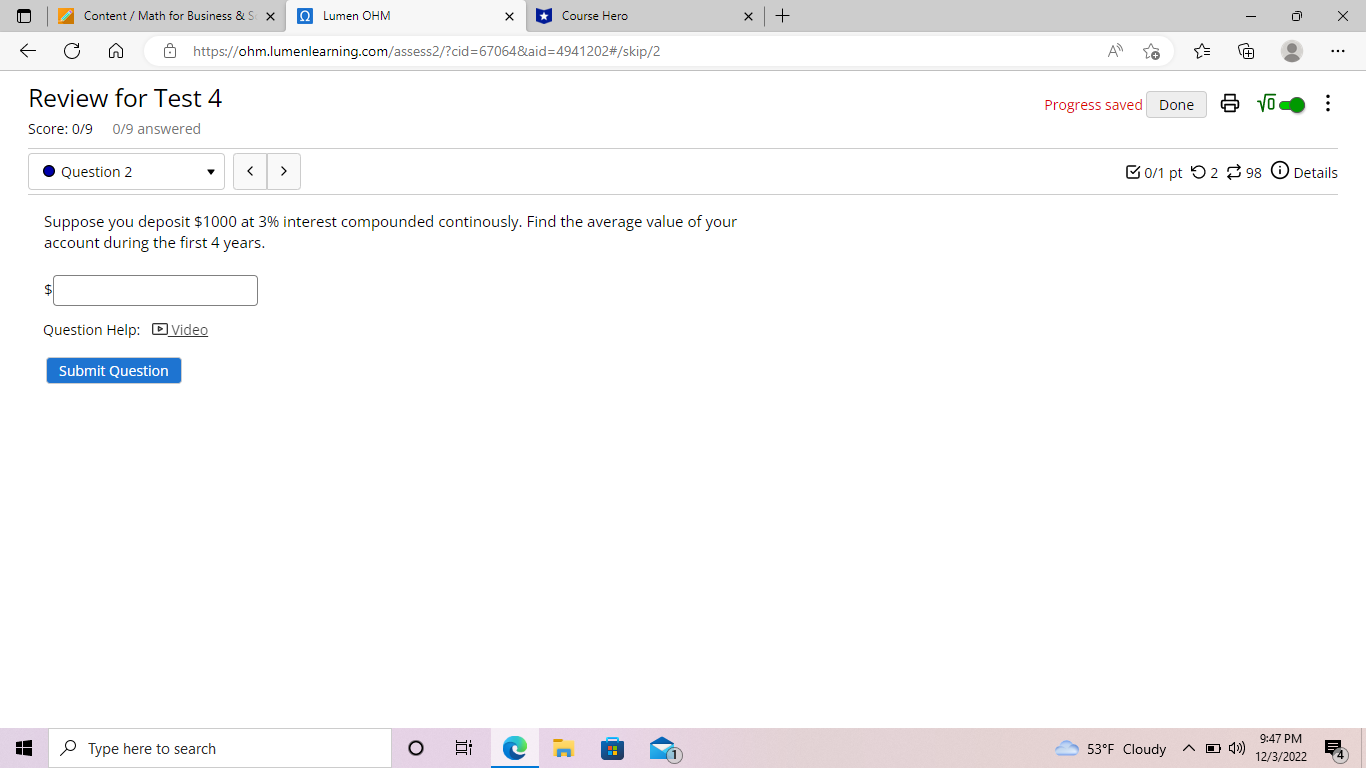Open the weather widget showing 53°F Cloudy
This screenshot has height=768, width=1366.
click(x=1110, y=748)
